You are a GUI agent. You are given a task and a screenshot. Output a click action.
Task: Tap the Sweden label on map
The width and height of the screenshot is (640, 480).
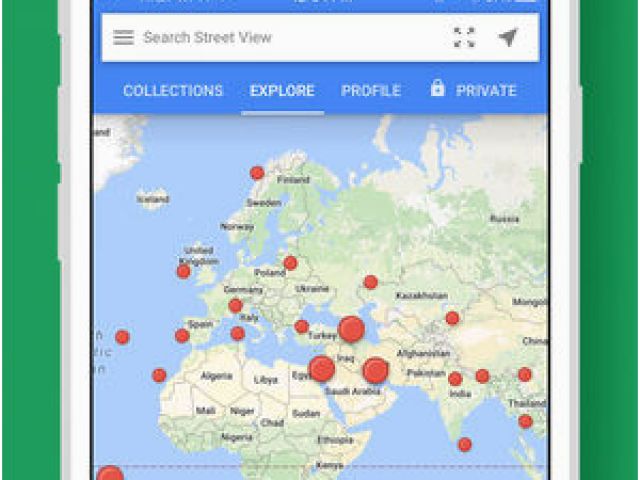click(264, 203)
